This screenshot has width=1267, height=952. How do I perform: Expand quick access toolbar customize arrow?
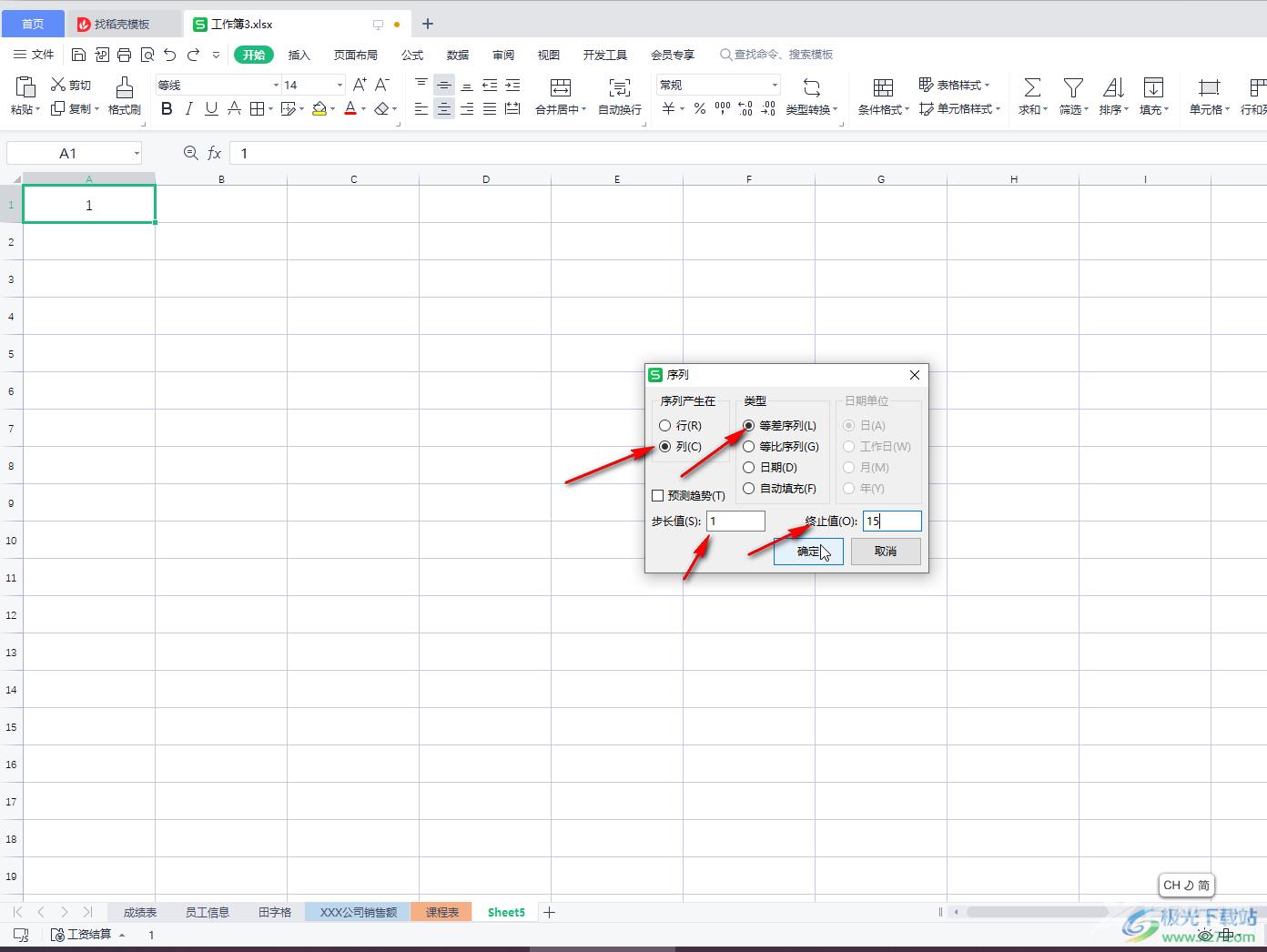(216, 55)
